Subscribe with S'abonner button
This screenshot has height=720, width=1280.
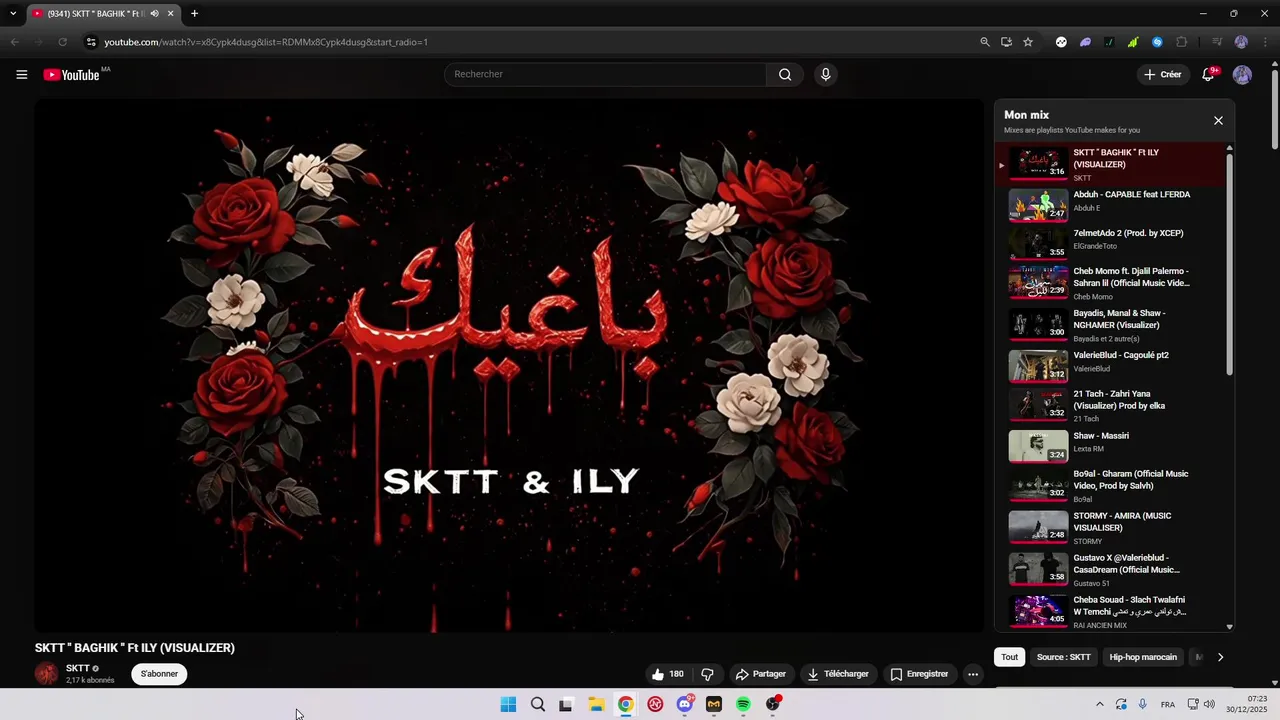159,674
